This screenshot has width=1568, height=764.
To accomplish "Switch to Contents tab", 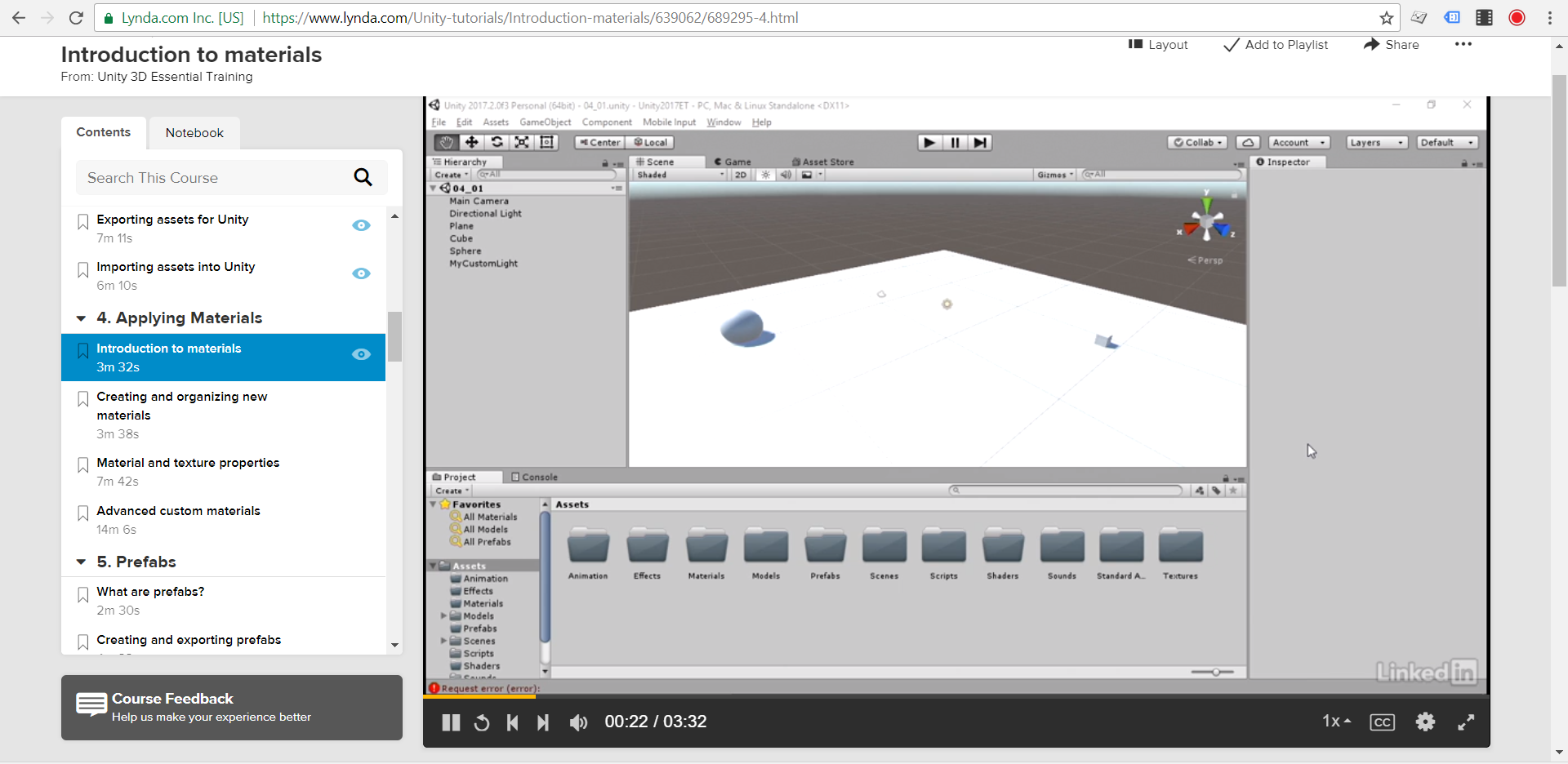I will [x=104, y=132].
